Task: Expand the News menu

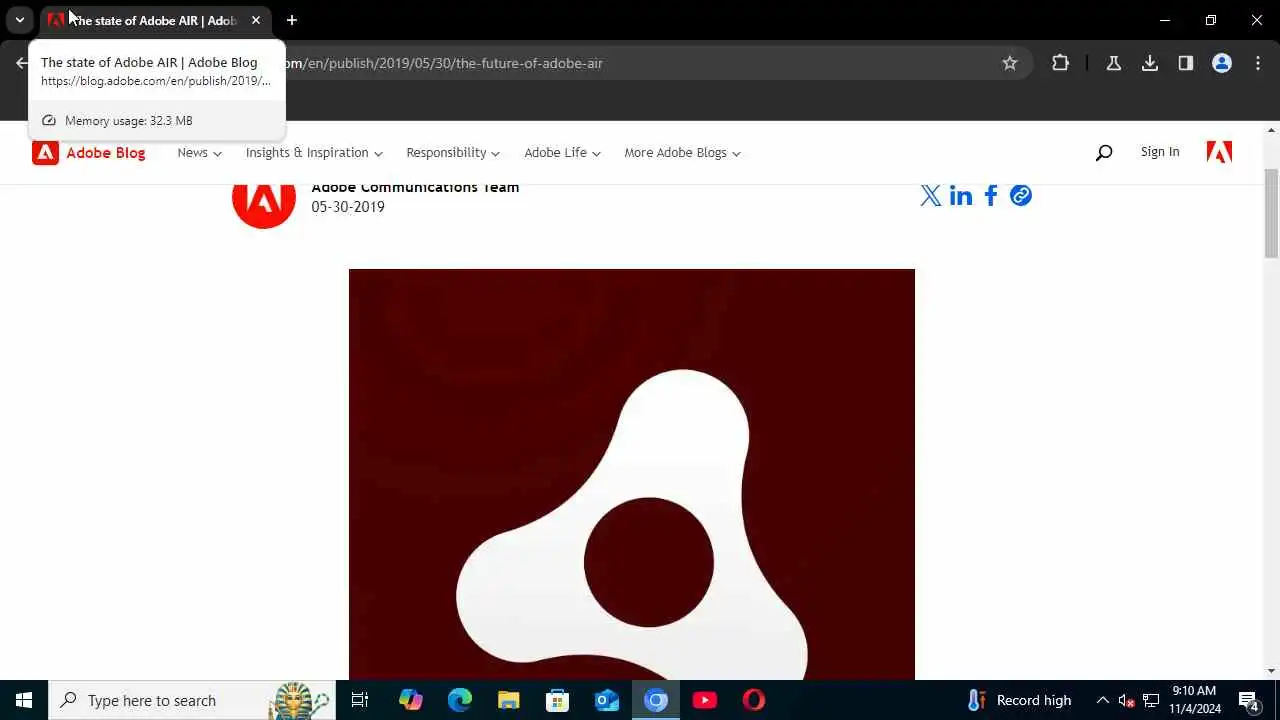Action: click(x=199, y=153)
